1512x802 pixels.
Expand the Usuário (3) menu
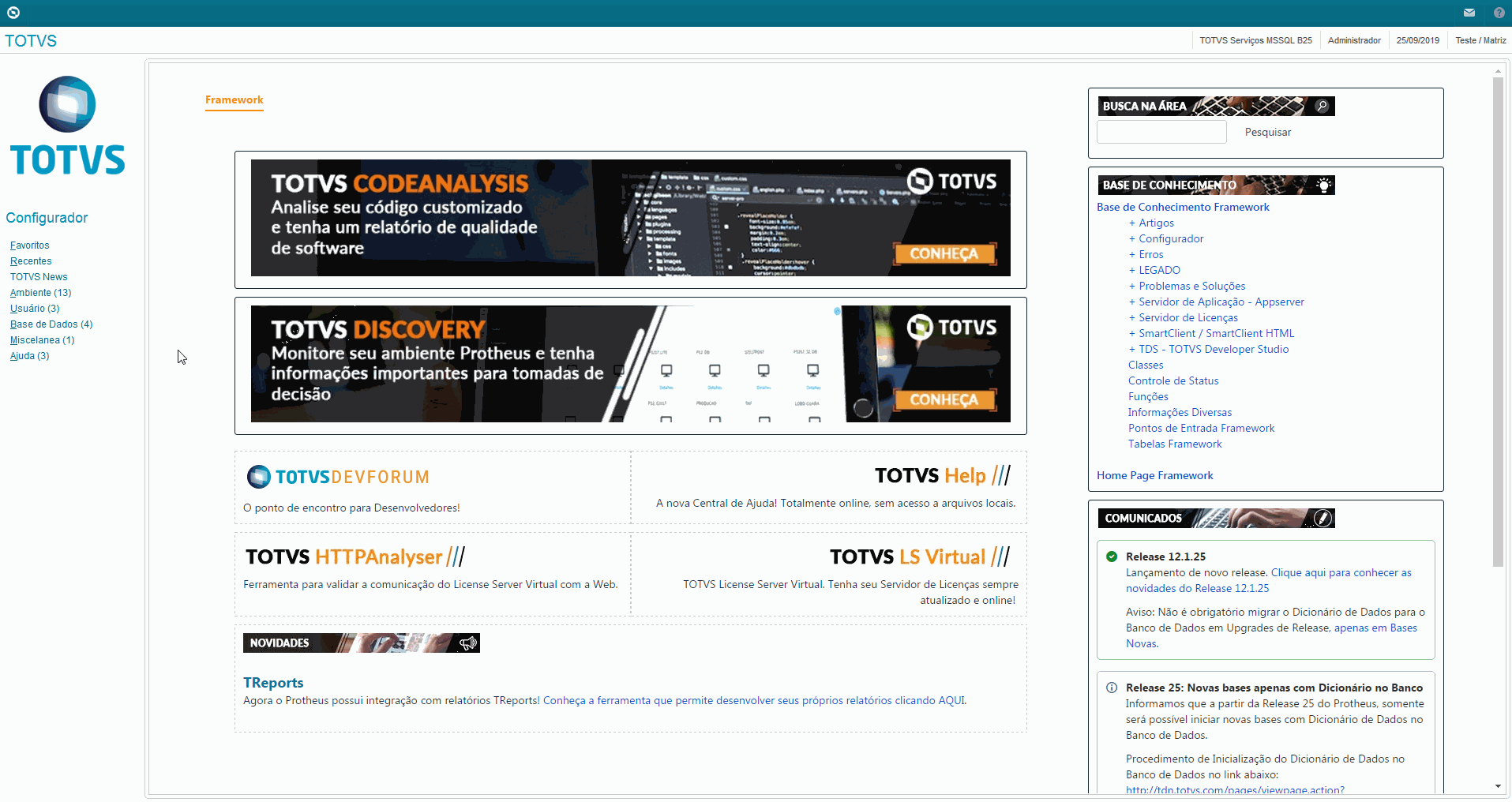click(35, 309)
